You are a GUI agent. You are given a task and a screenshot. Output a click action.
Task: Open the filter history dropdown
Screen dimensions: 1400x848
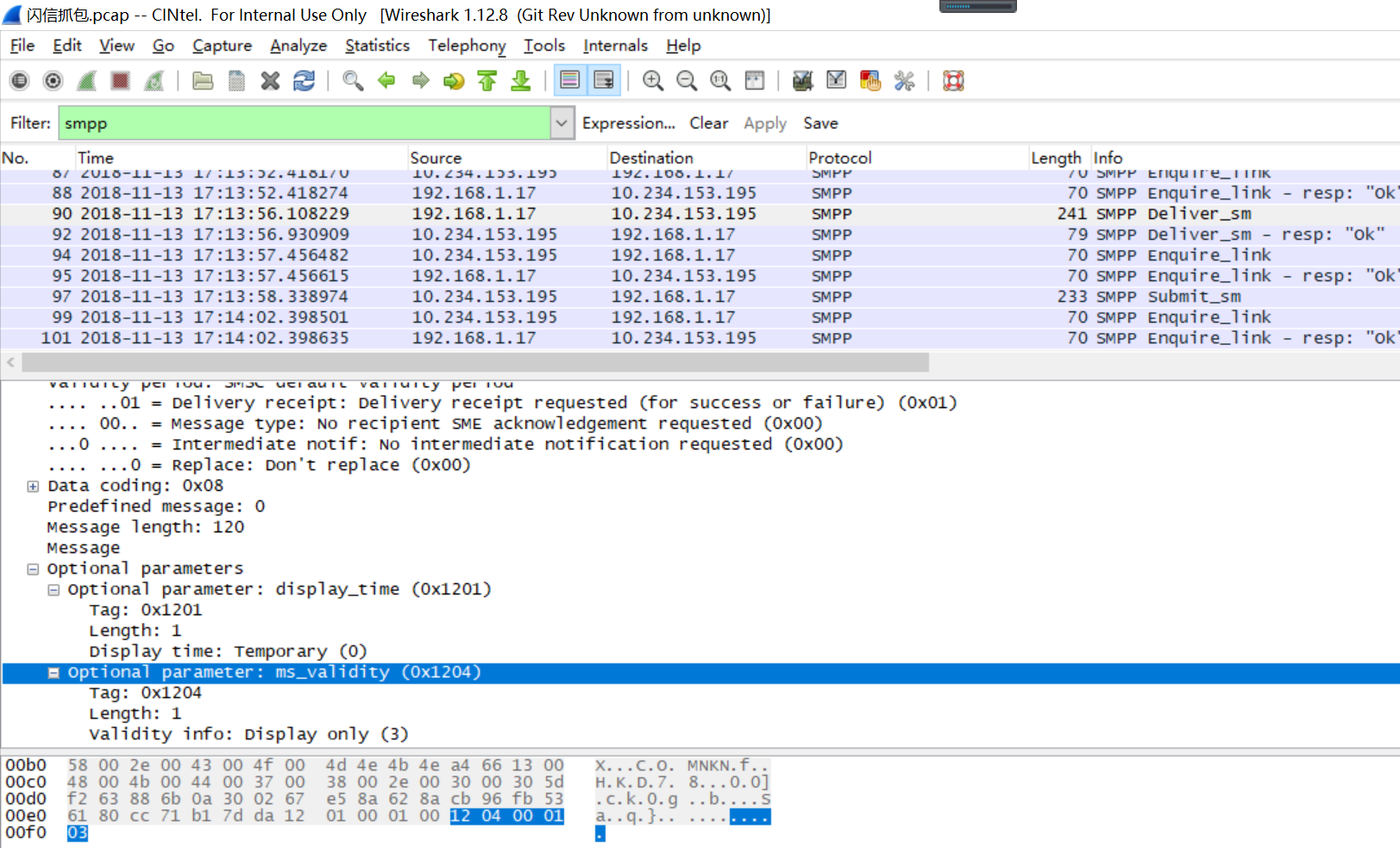coord(562,123)
